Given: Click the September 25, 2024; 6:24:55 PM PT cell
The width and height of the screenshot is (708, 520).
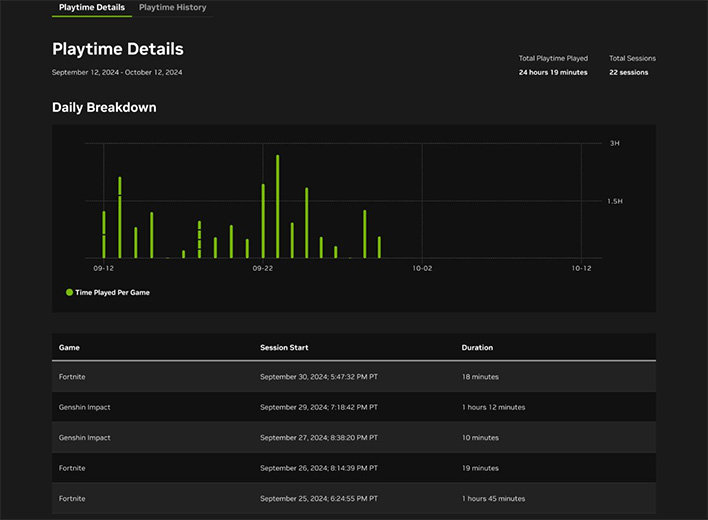Looking at the screenshot, I should click(319, 499).
